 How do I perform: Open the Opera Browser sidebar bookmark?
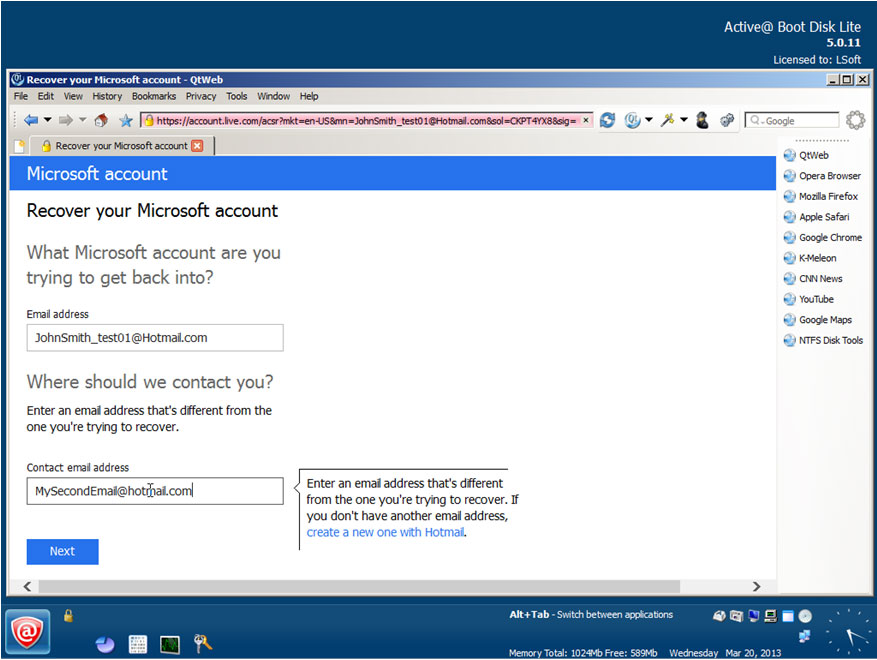click(x=822, y=176)
